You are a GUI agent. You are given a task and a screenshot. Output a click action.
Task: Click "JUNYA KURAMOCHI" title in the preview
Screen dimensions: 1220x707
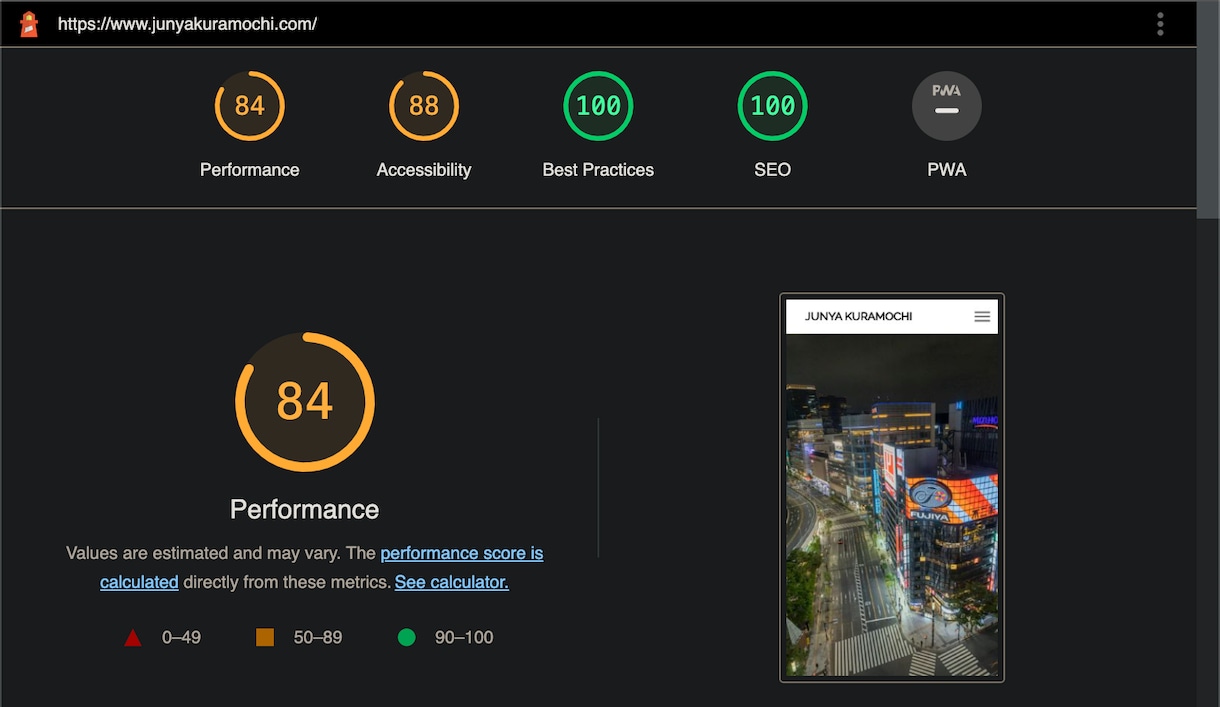[x=858, y=316]
